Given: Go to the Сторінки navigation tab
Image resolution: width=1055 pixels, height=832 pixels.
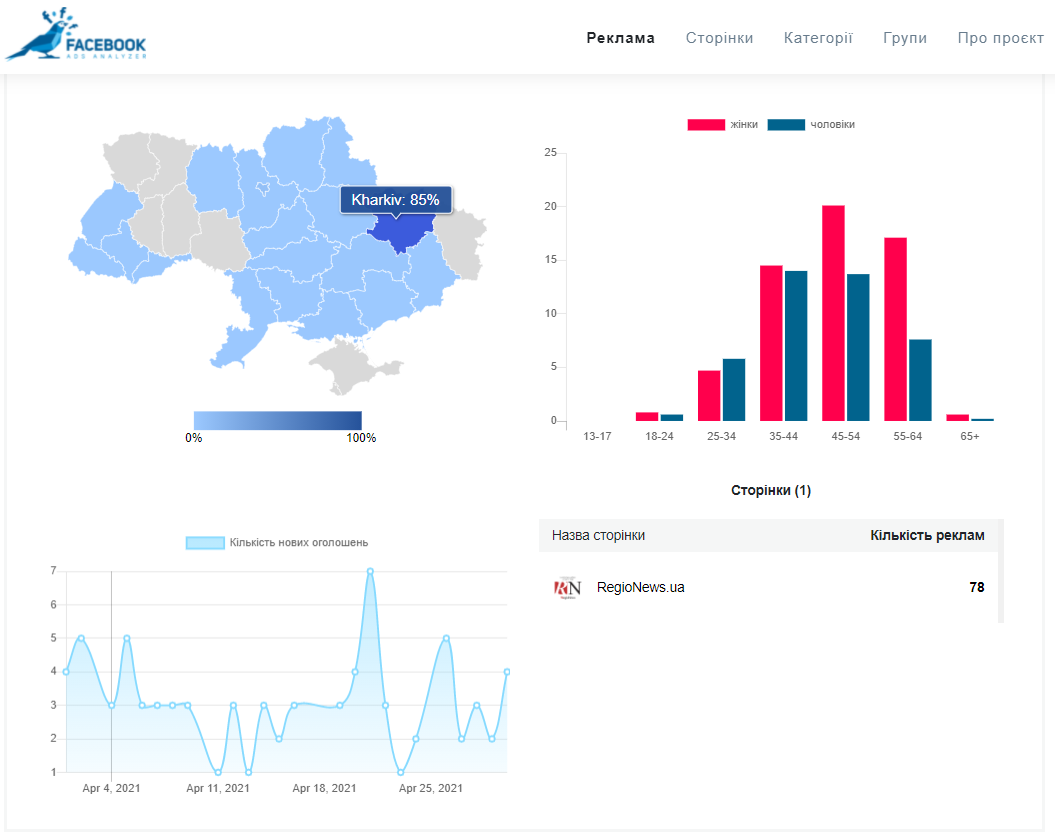Looking at the screenshot, I should [719, 38].
